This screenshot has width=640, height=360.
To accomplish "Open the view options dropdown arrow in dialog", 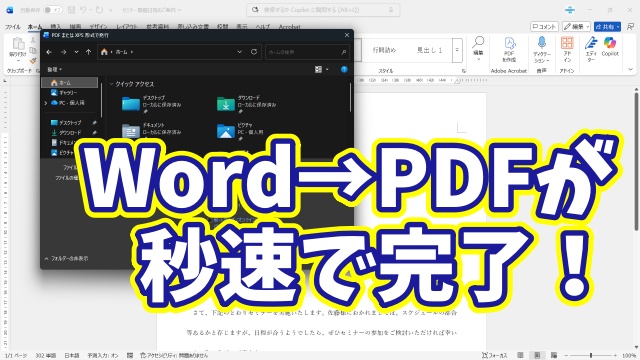I will 327,69.
